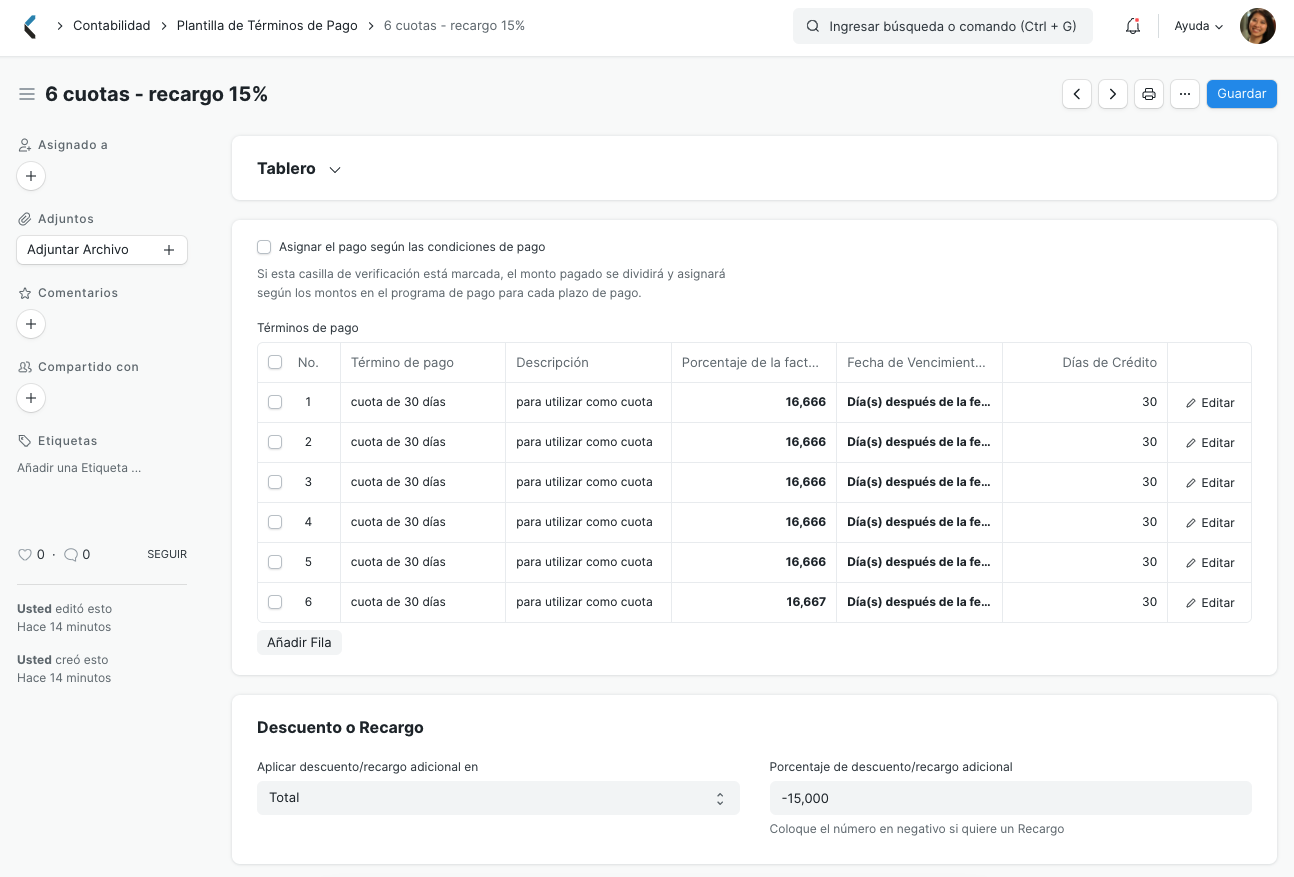Viewport: 1294px width, 877px height.
Task: Edit row 3 payment term
Action: 1210,483
